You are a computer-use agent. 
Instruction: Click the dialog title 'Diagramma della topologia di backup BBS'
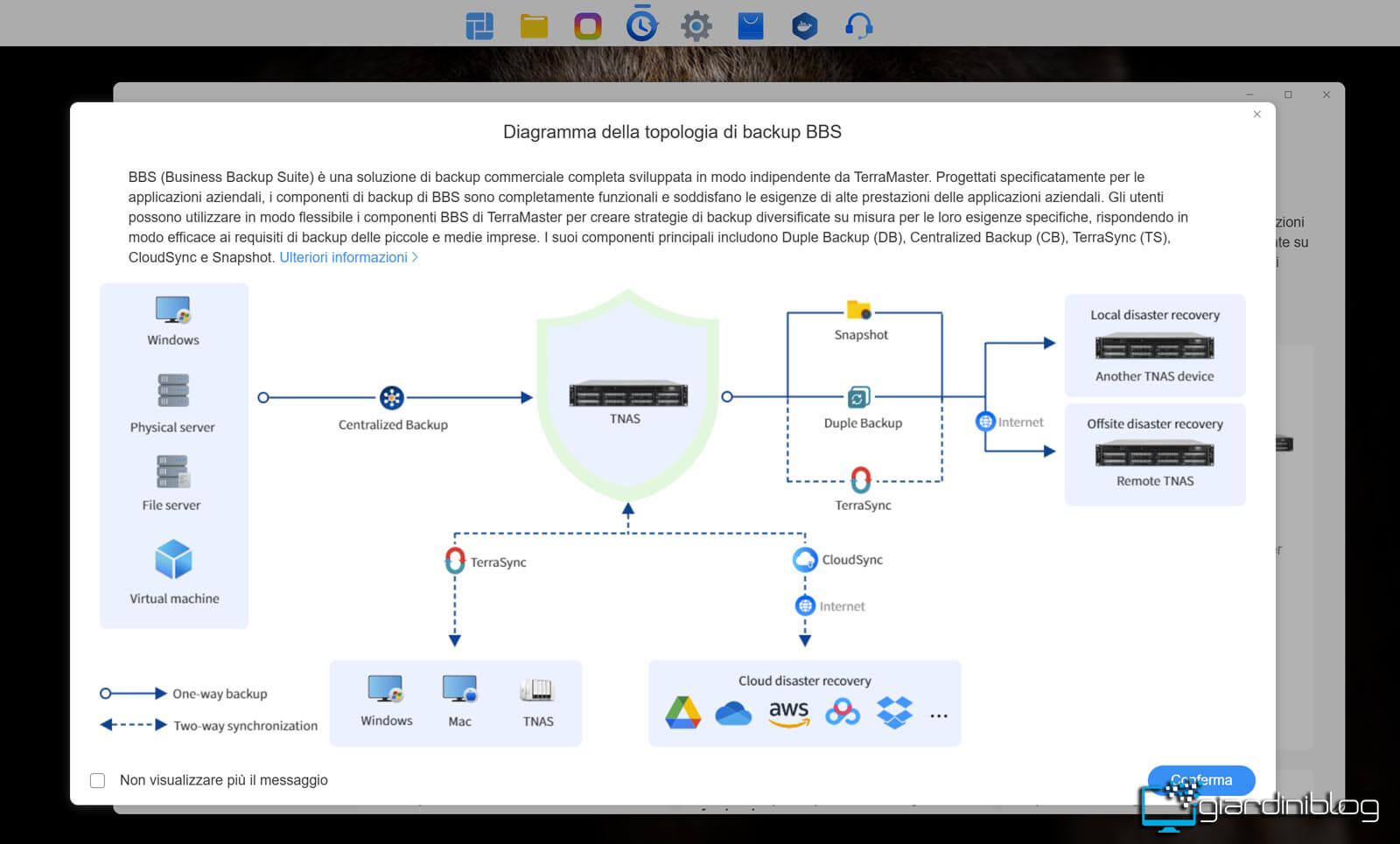(672, 132)
